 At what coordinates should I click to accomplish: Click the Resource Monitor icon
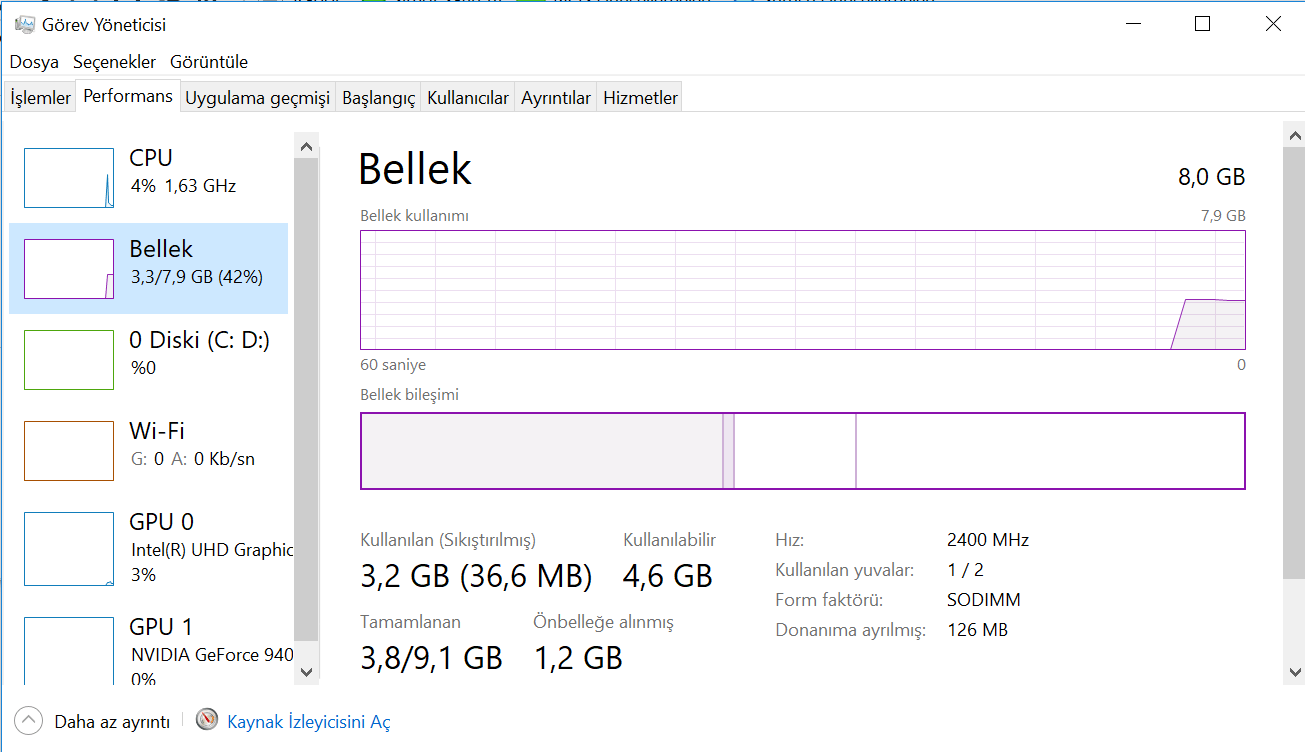pyautogui.click(x=207, y=720)
